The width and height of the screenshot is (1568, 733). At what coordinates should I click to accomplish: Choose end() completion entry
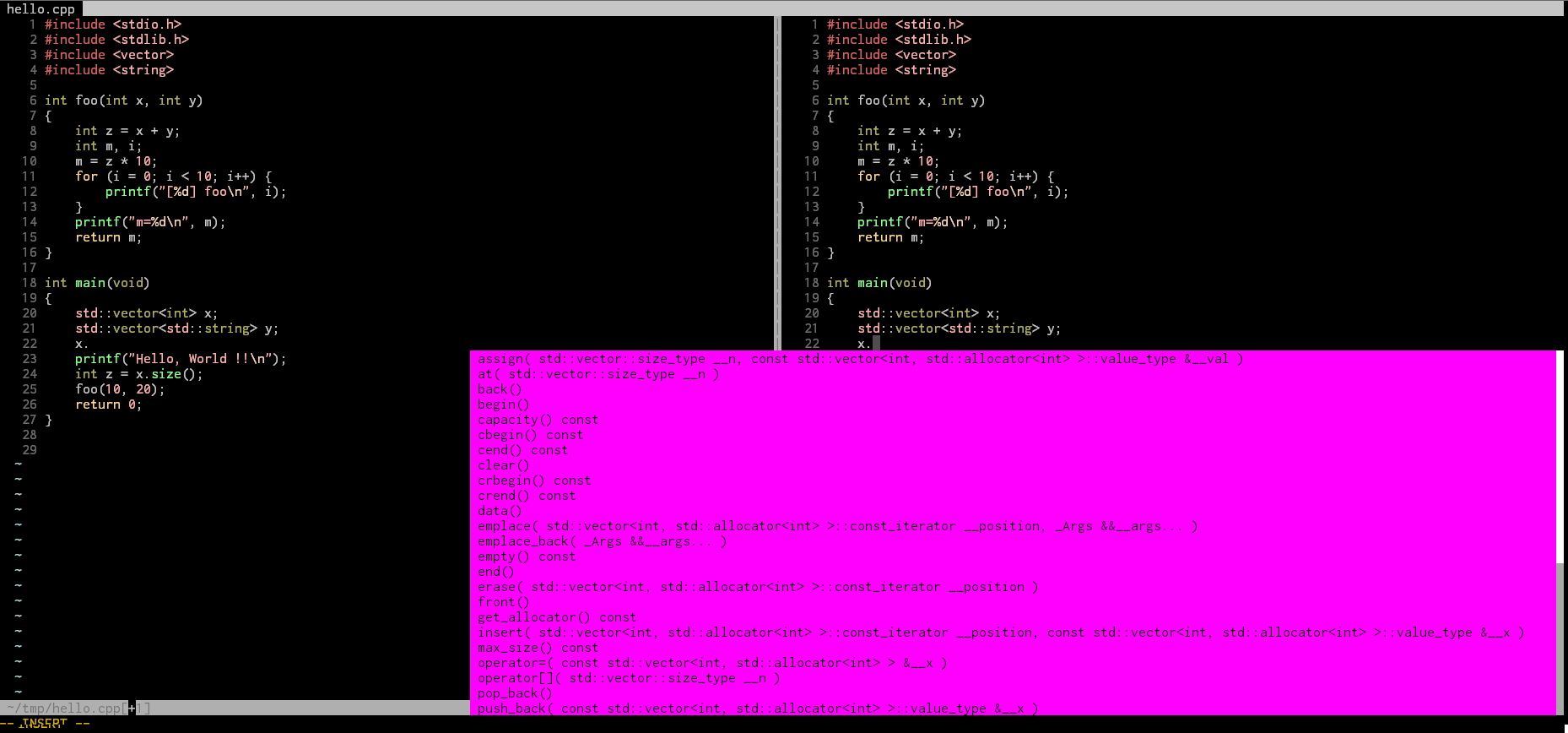(1013, 572)
